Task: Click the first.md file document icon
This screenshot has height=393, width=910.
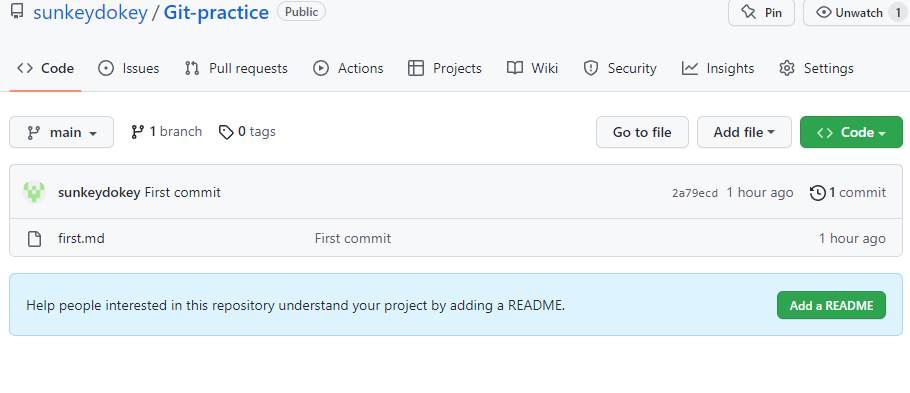Action: tap(35, 239)
